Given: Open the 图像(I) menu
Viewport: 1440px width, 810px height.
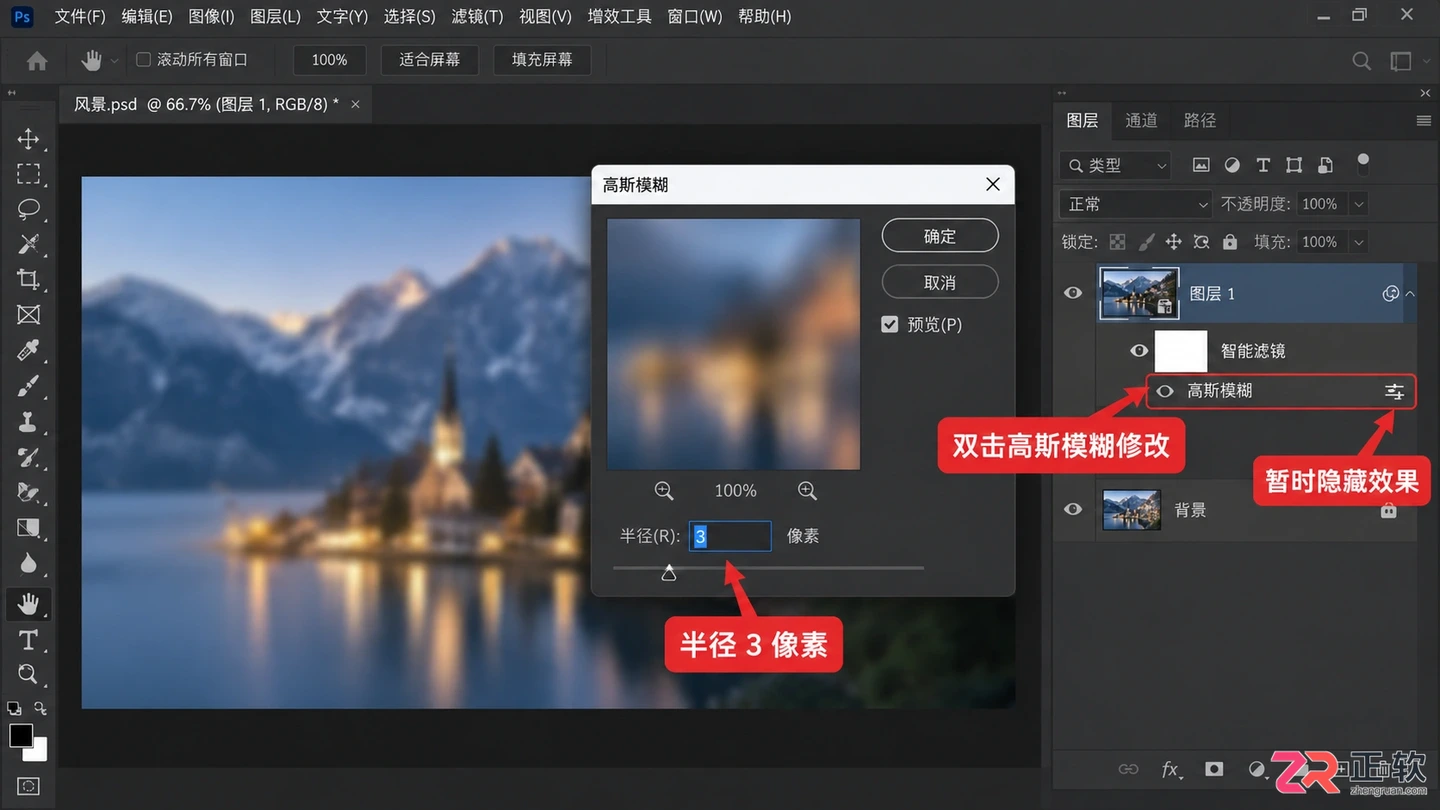Looking at the screenshot, I should pyautogui.click(x=211, y=16).
